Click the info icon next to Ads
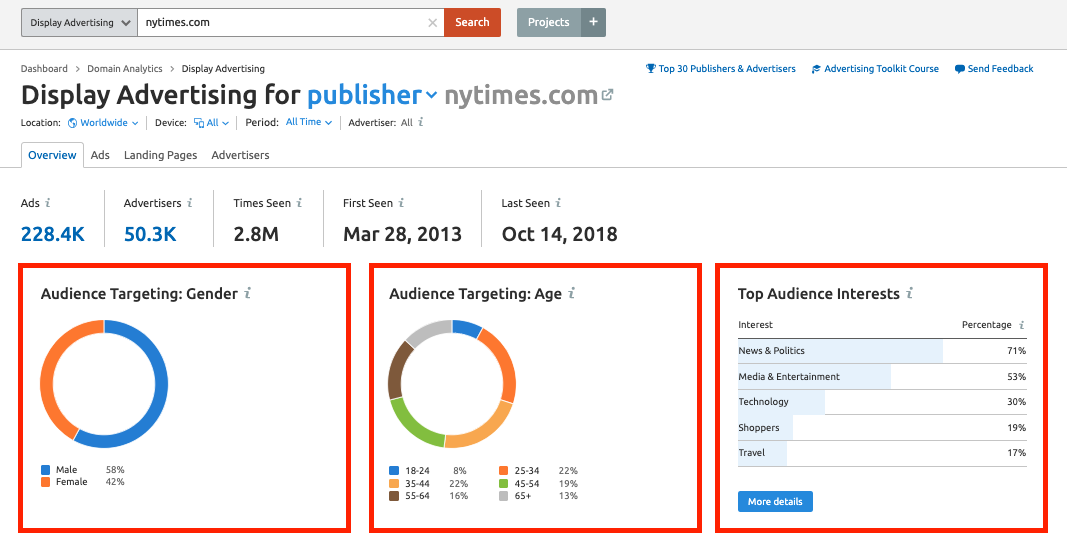The height and width of the screenshot is (543, 1067). click(x=48, y=203)
